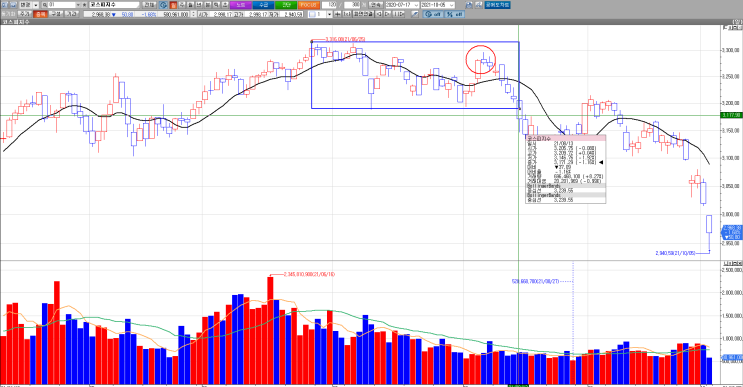Click the star favorites icon
Screen dimensions: 743x387
(x=84, y=5)
